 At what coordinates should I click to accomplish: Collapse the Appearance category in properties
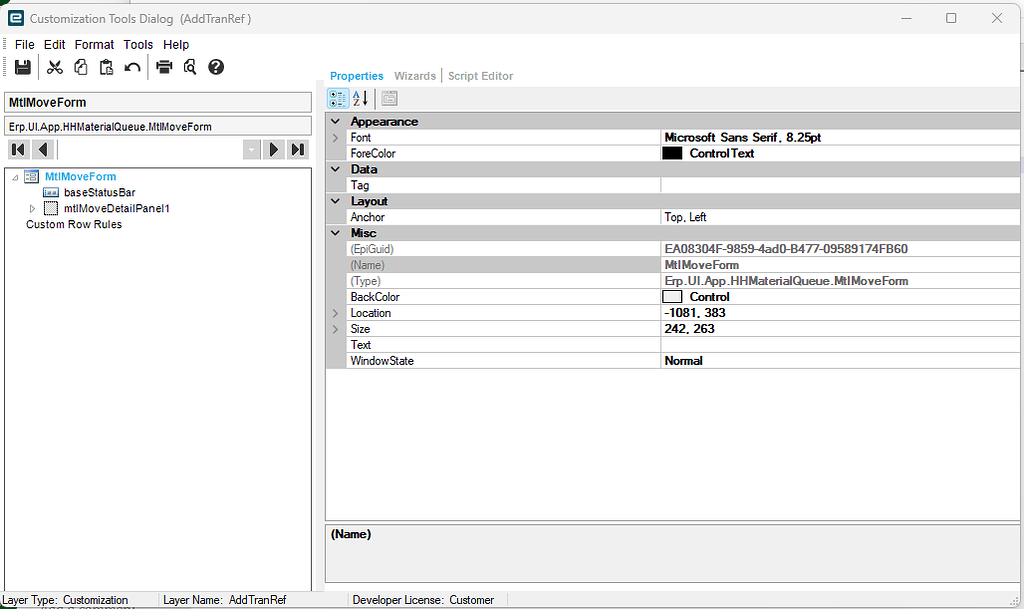(334, 121)
